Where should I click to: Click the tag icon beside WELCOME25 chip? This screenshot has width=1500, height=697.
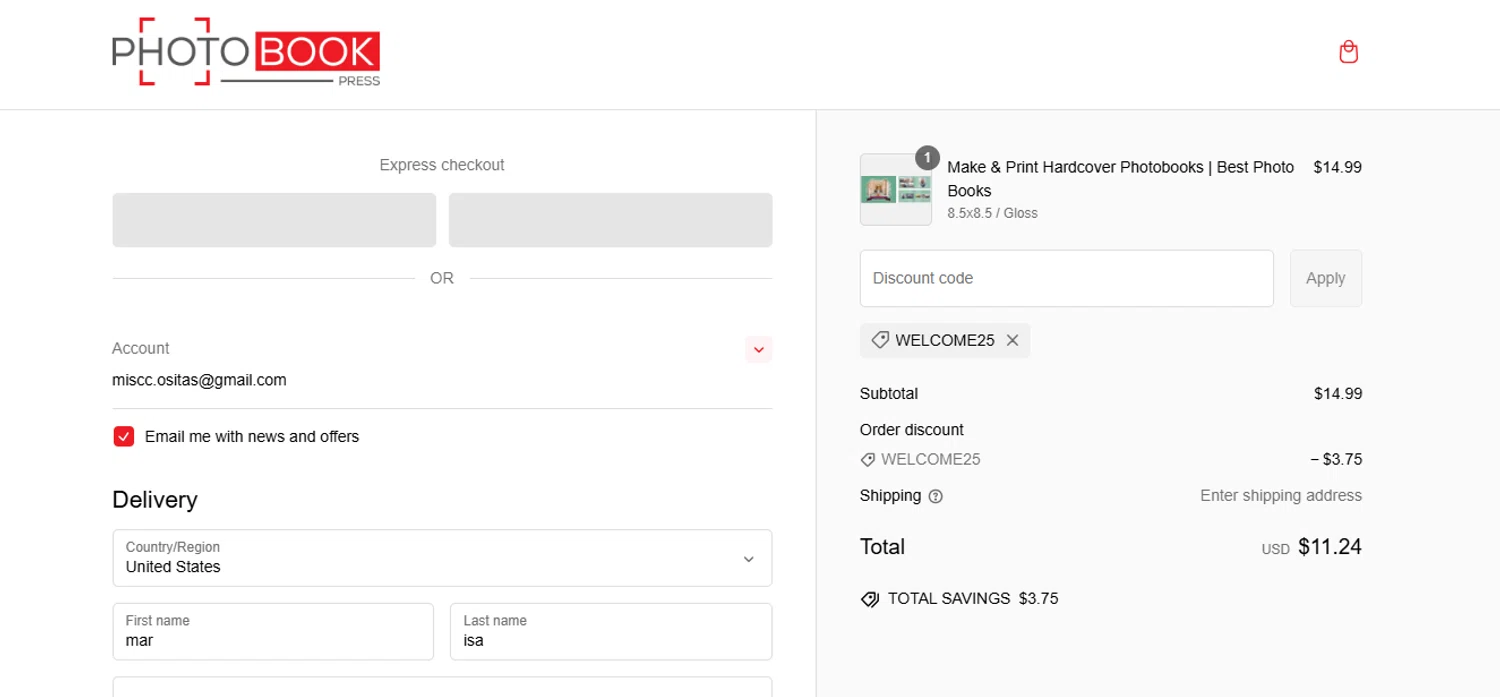click(x=880, y=340)
